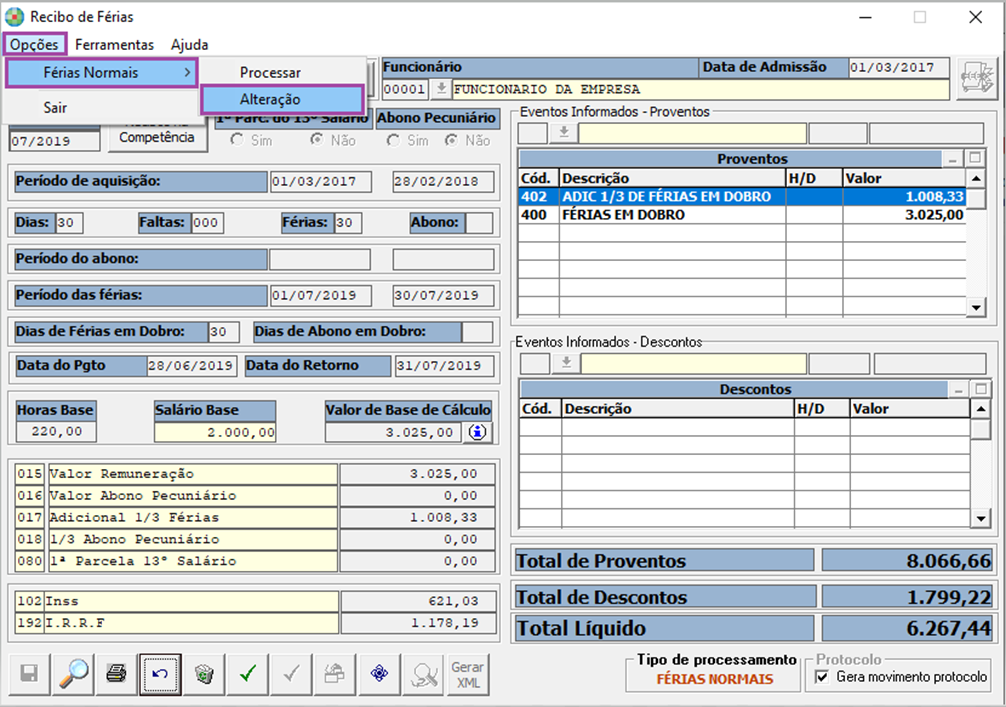Select Não for Abono Pecuniário
This screenshot has width=1006, height=707.
(452, 140)
